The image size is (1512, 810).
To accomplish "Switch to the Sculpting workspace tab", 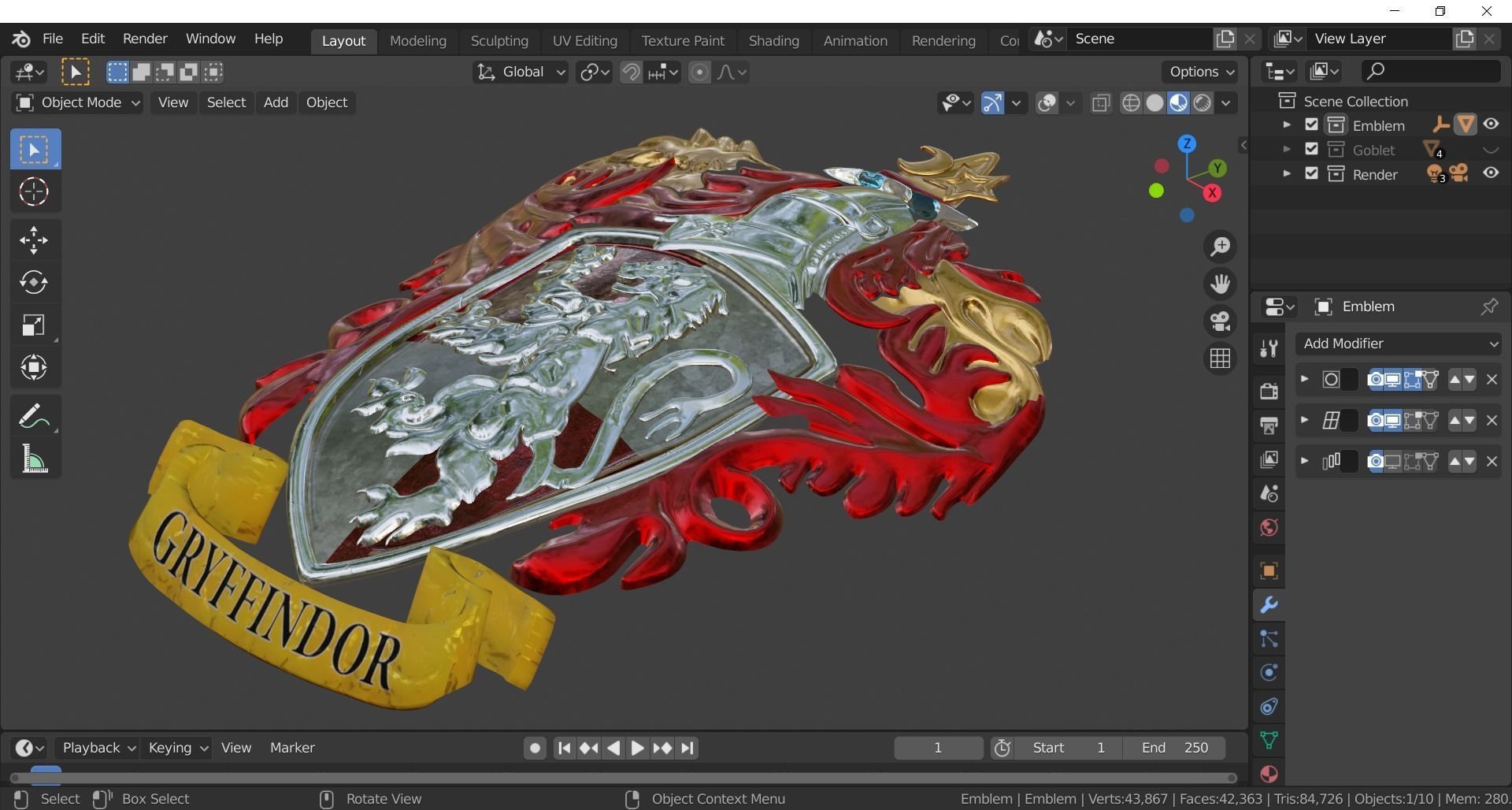I will (499, 41).
